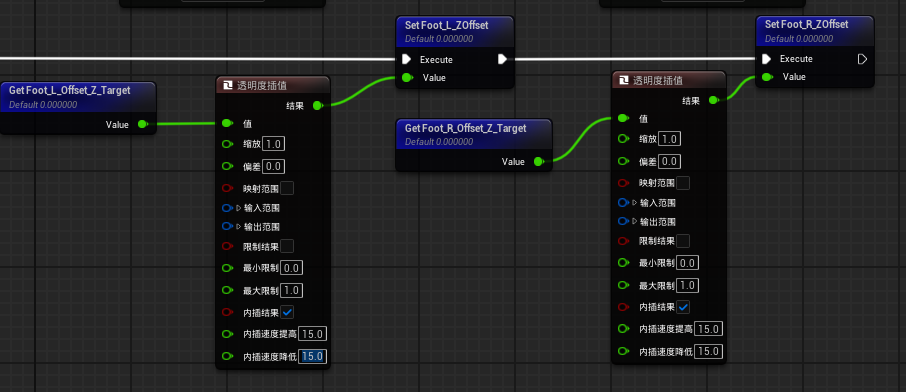The image size is (906, 392).
Task: Click 最小限制 pin on Foot_R 透明度插值 node
Action: [x=623, y=262]
